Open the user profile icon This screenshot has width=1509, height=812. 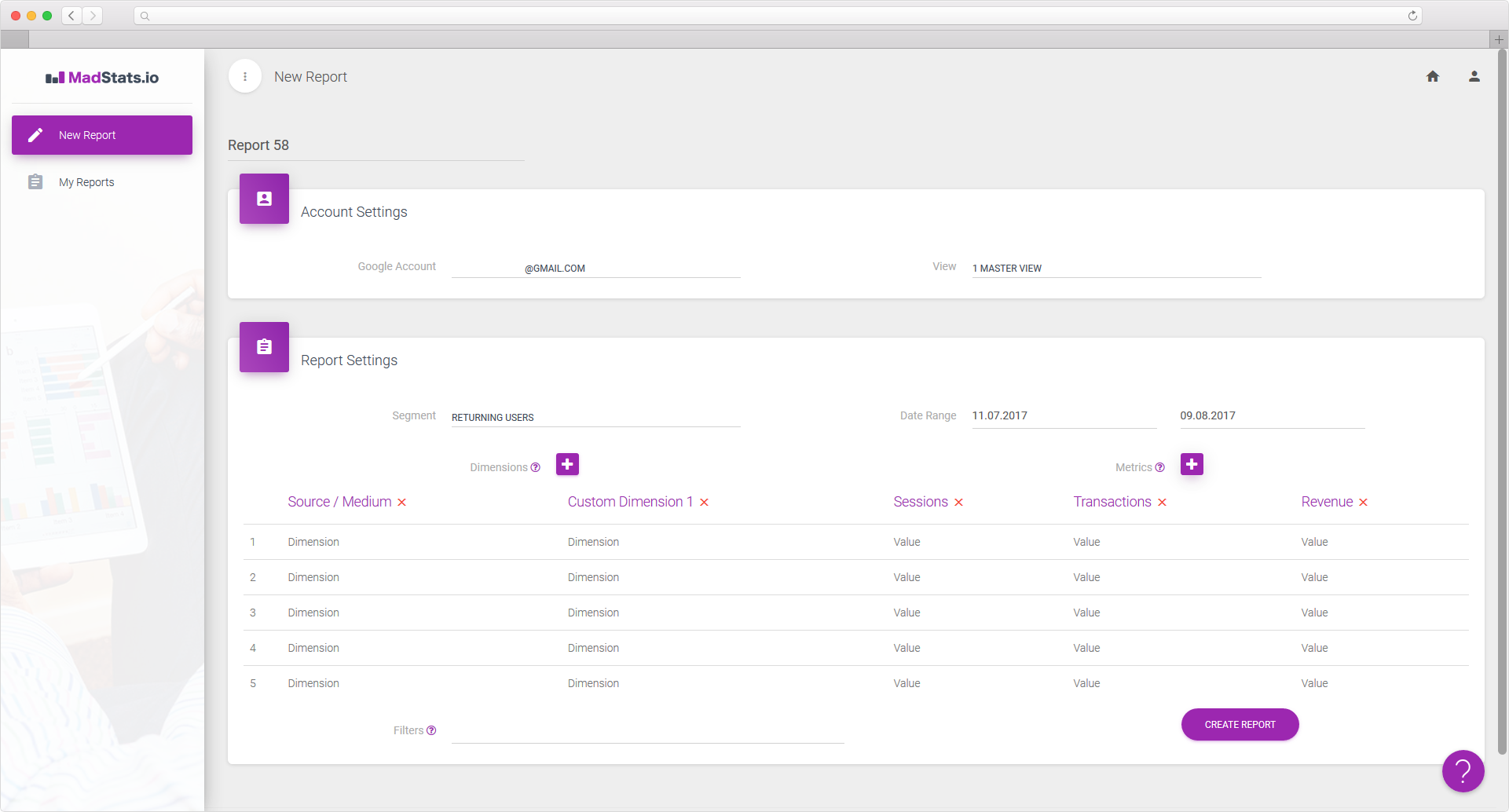tap(1474, 76)
